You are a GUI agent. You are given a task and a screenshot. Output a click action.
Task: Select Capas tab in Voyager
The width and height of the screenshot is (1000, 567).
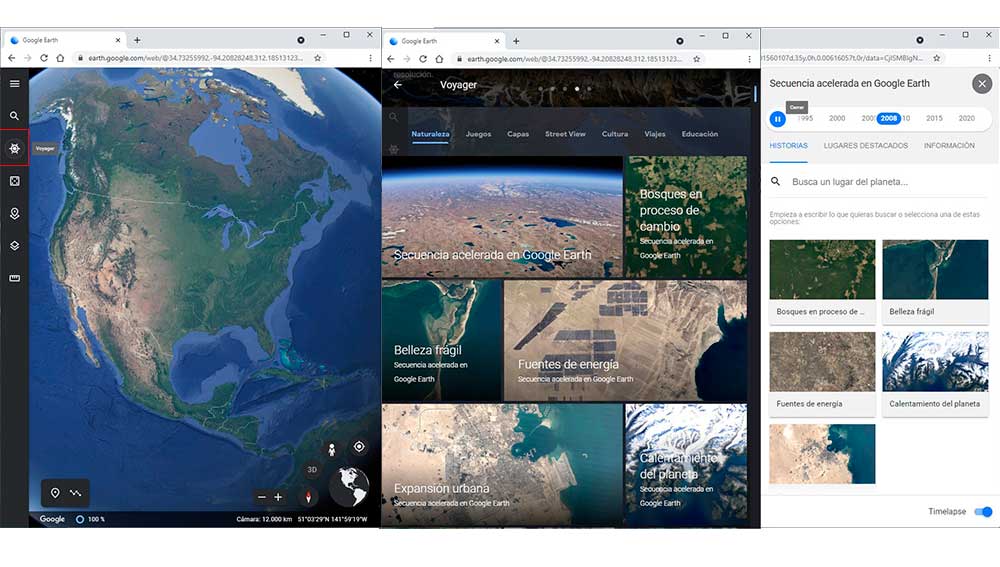(518, 134)
